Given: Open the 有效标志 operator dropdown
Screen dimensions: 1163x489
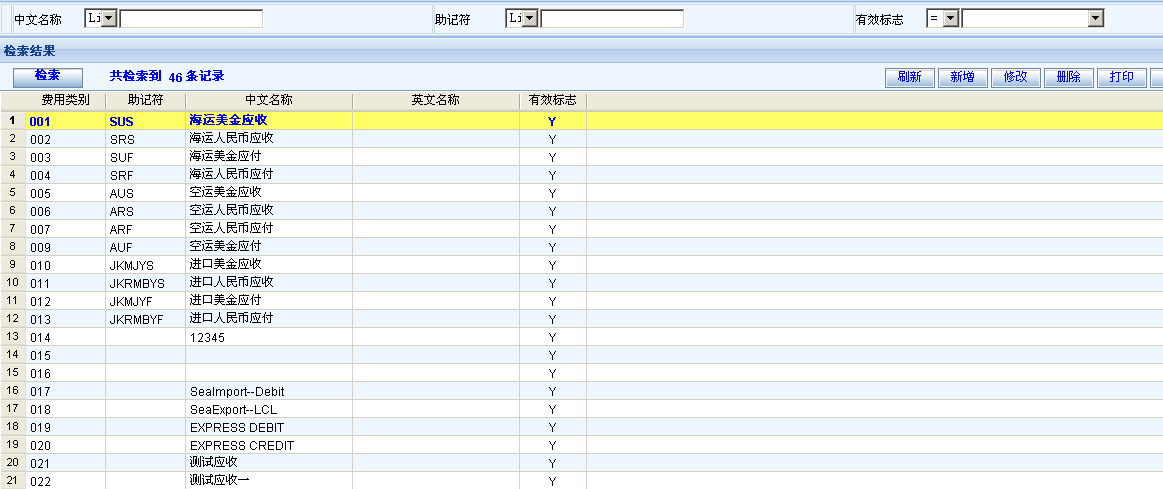Looking at the screenshot, I should tap(950, 19).
